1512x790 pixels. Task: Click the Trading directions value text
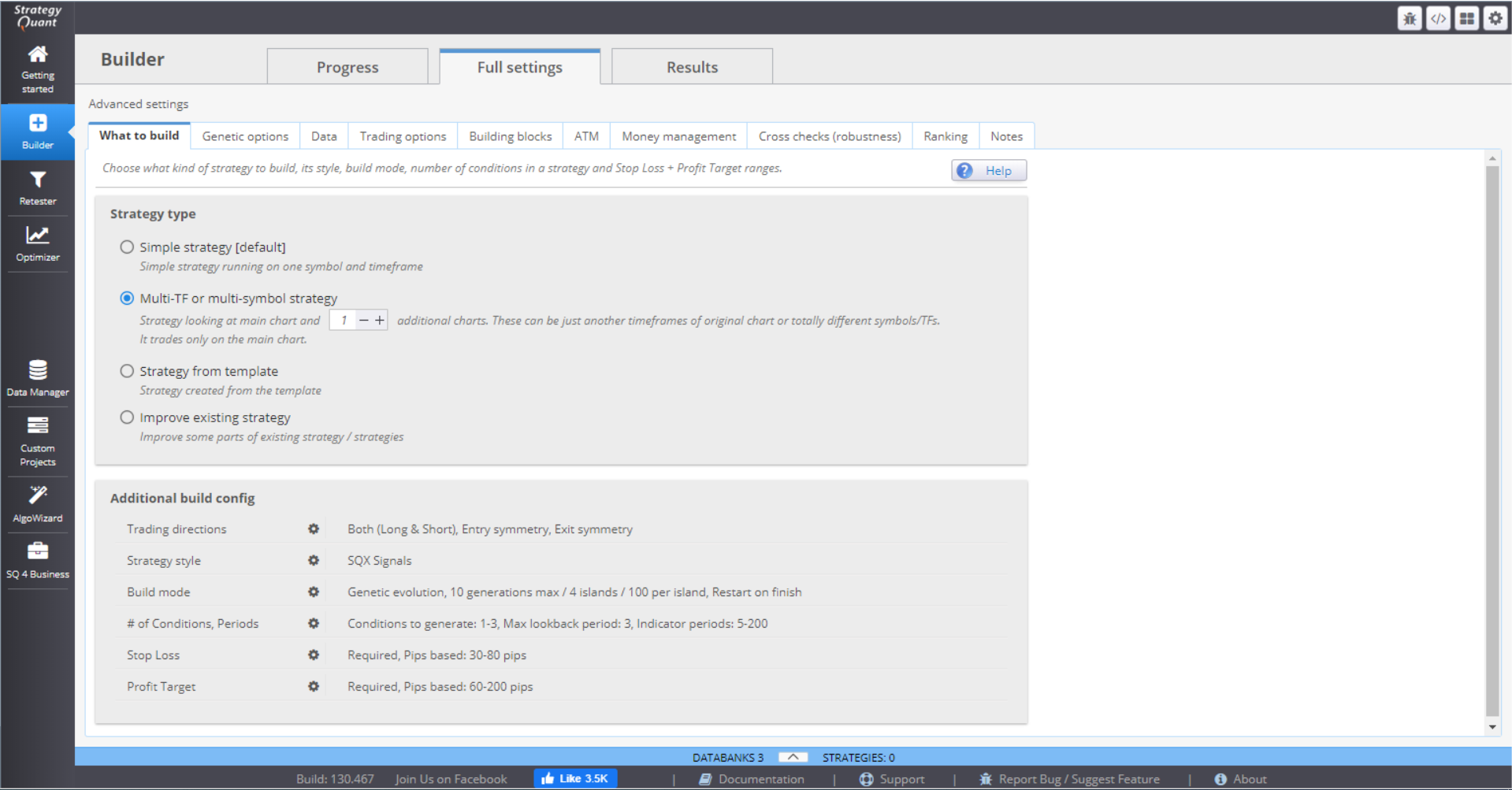490,529
